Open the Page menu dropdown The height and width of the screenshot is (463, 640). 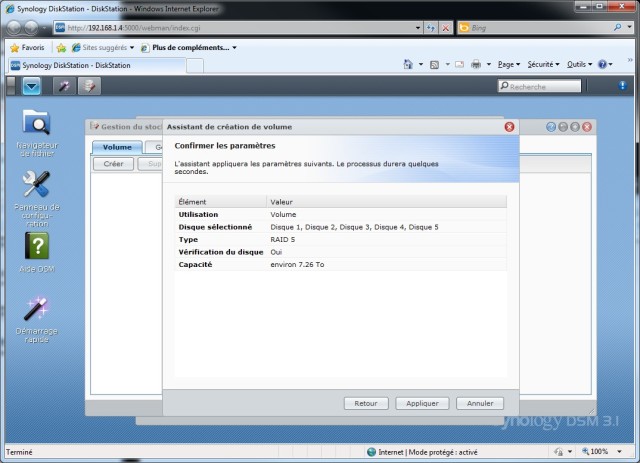coord(508,65)
